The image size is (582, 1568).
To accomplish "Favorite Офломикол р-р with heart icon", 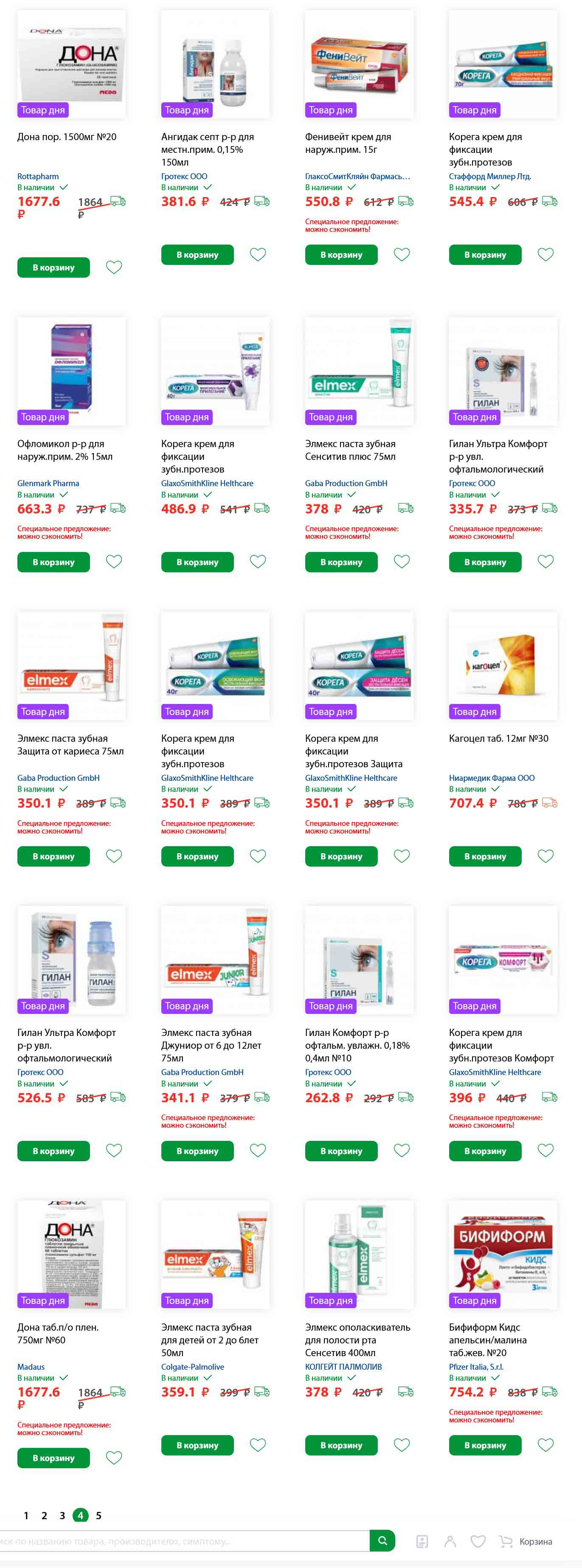I will point(115,561).
